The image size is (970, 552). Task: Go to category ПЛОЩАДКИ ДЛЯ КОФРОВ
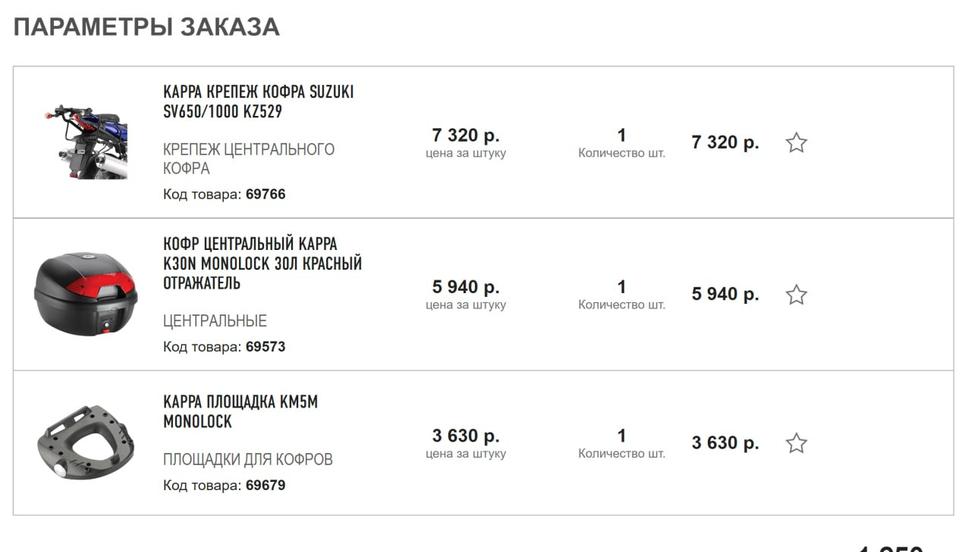coord(247,459)
